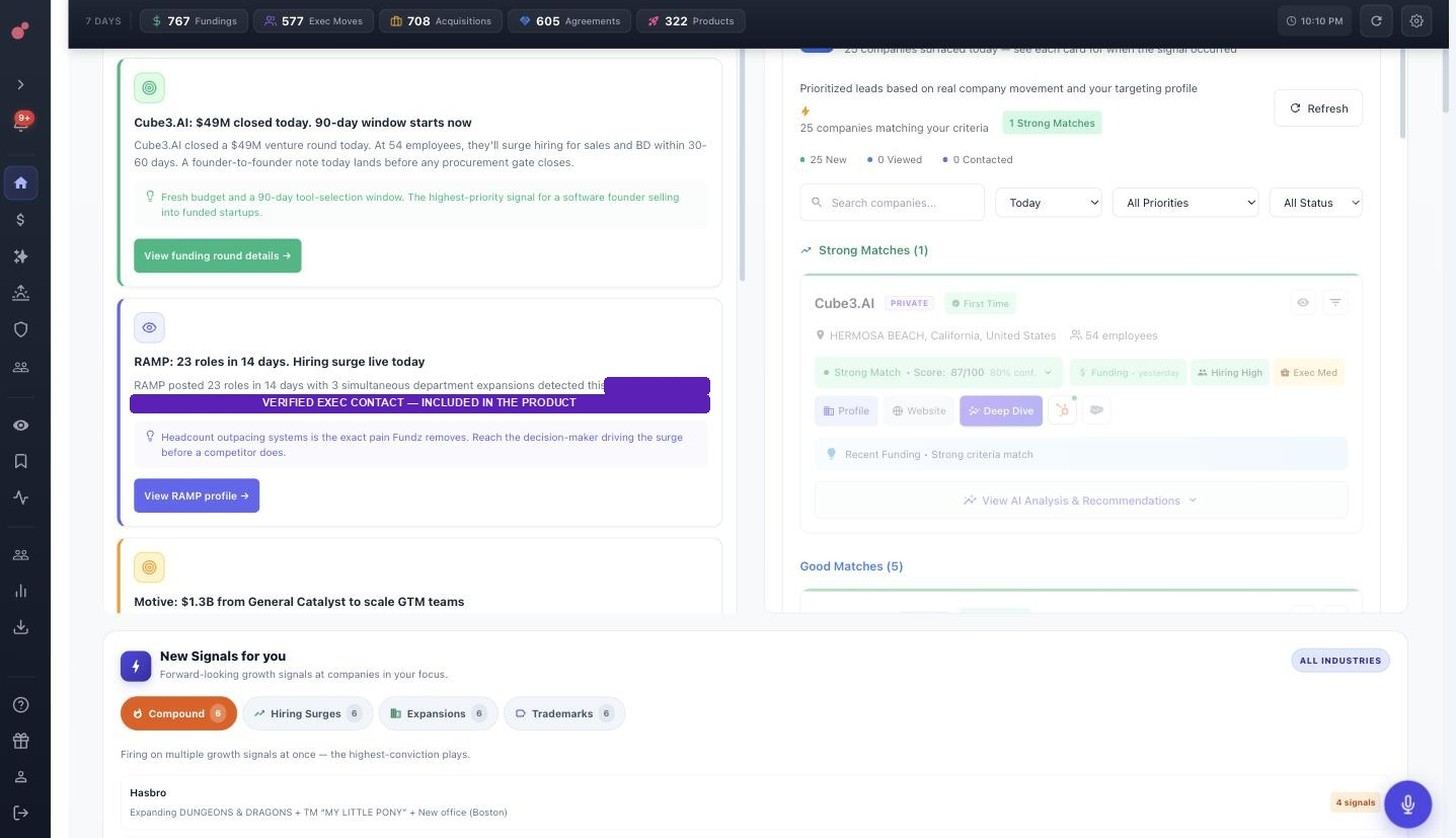Image resolution: width=1456 pixels, height=838 pixels.
Task: Open the All Priorities dropdown
Action: (1185, 203)
